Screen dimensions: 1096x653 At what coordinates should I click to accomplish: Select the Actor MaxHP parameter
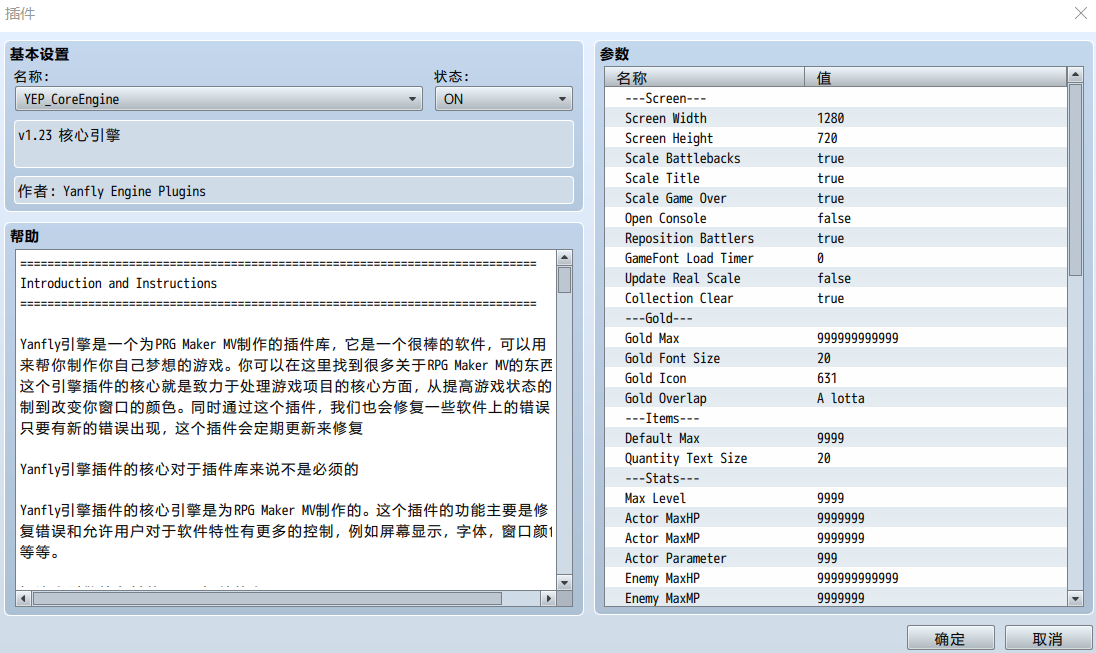click(x=836, y=518)
